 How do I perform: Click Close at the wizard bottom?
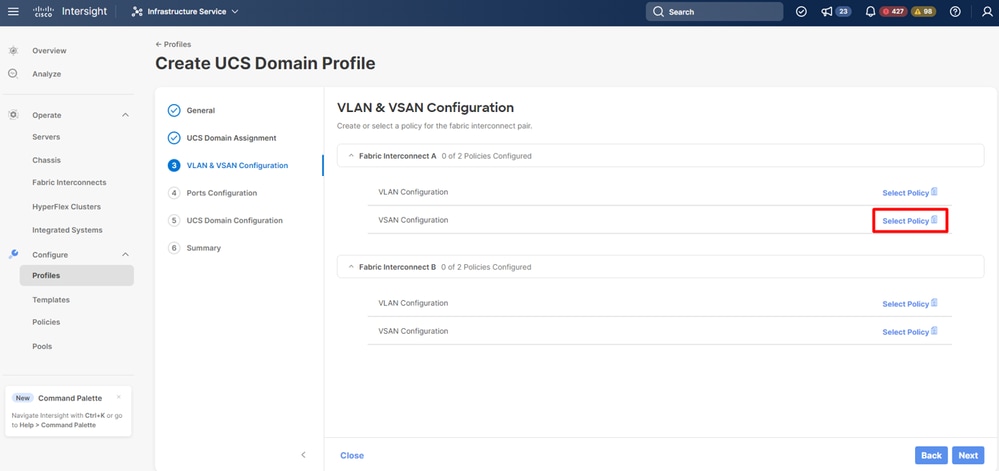352,456
